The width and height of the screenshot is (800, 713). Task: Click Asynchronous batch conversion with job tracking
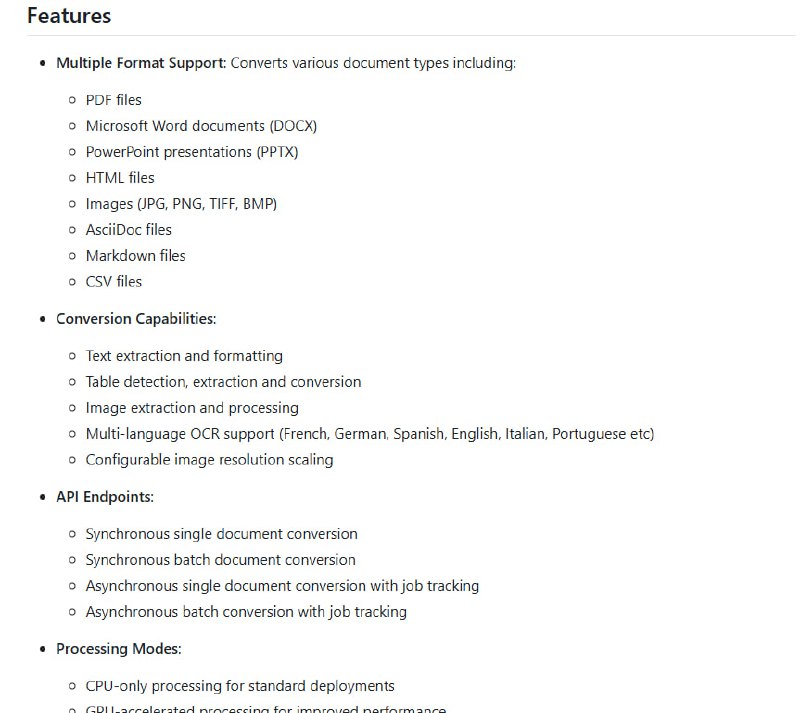[x=246, y=612]
